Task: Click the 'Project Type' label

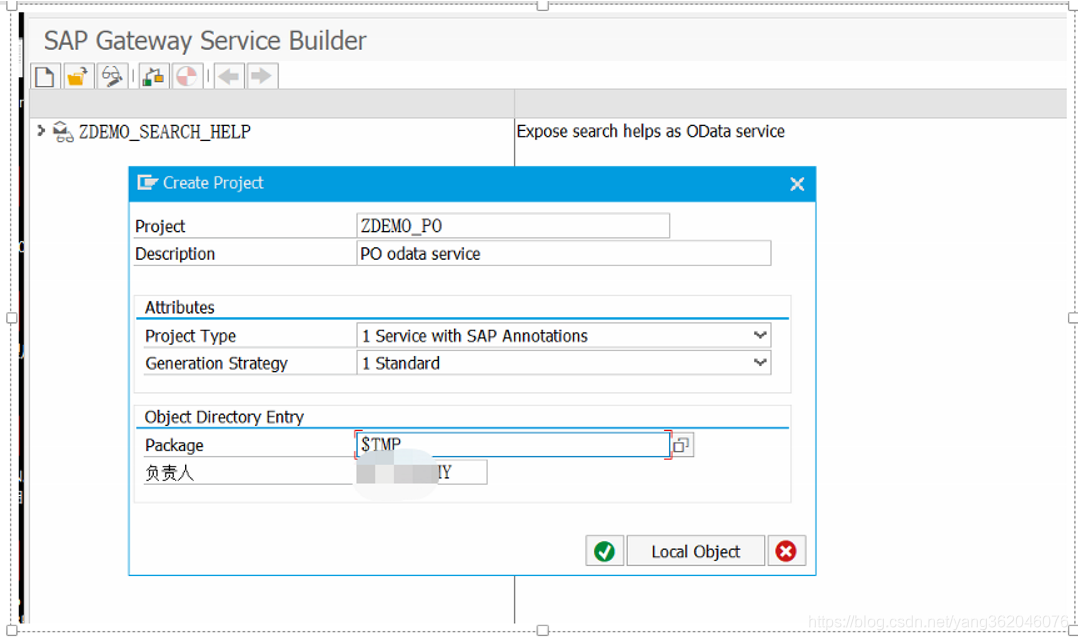Action: (190, 336)
